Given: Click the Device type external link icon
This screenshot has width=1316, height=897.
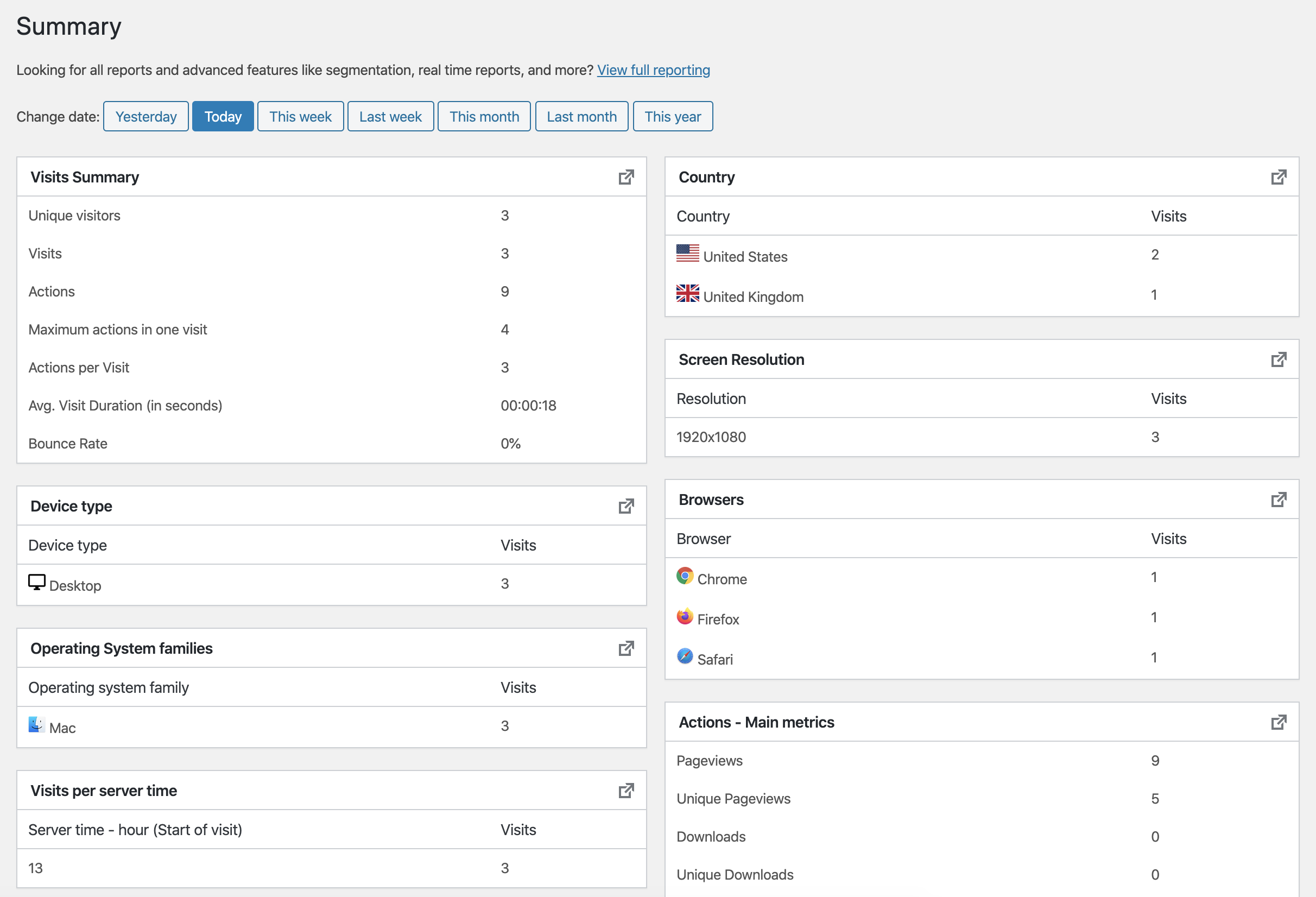Looking at the screenshot, I should [x=627, y=504].
